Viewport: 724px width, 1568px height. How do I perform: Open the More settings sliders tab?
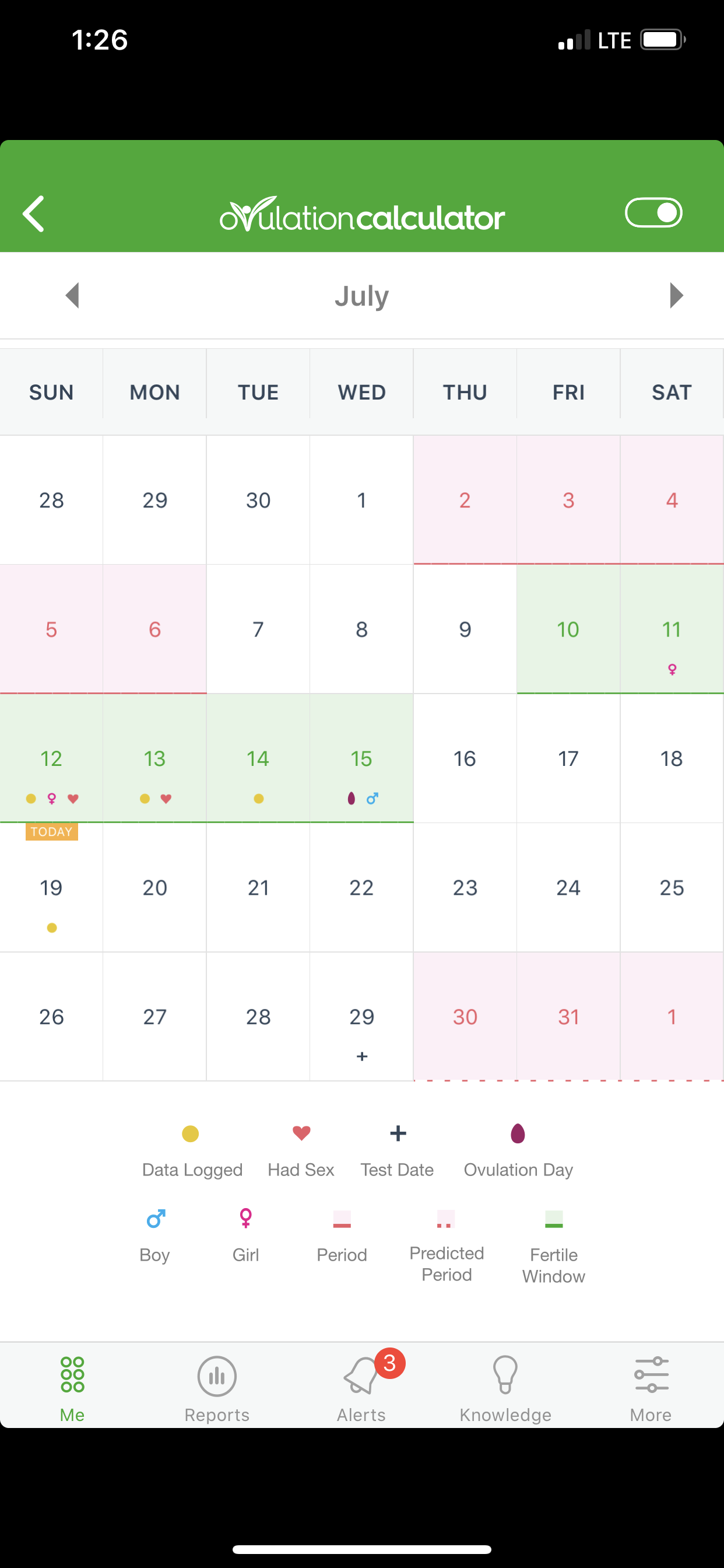click(651, 1389)
